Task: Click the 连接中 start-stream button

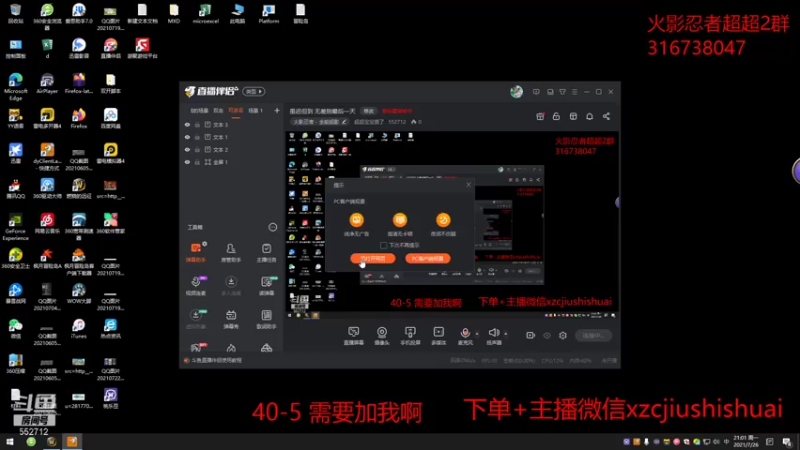Action: point(593,335)
